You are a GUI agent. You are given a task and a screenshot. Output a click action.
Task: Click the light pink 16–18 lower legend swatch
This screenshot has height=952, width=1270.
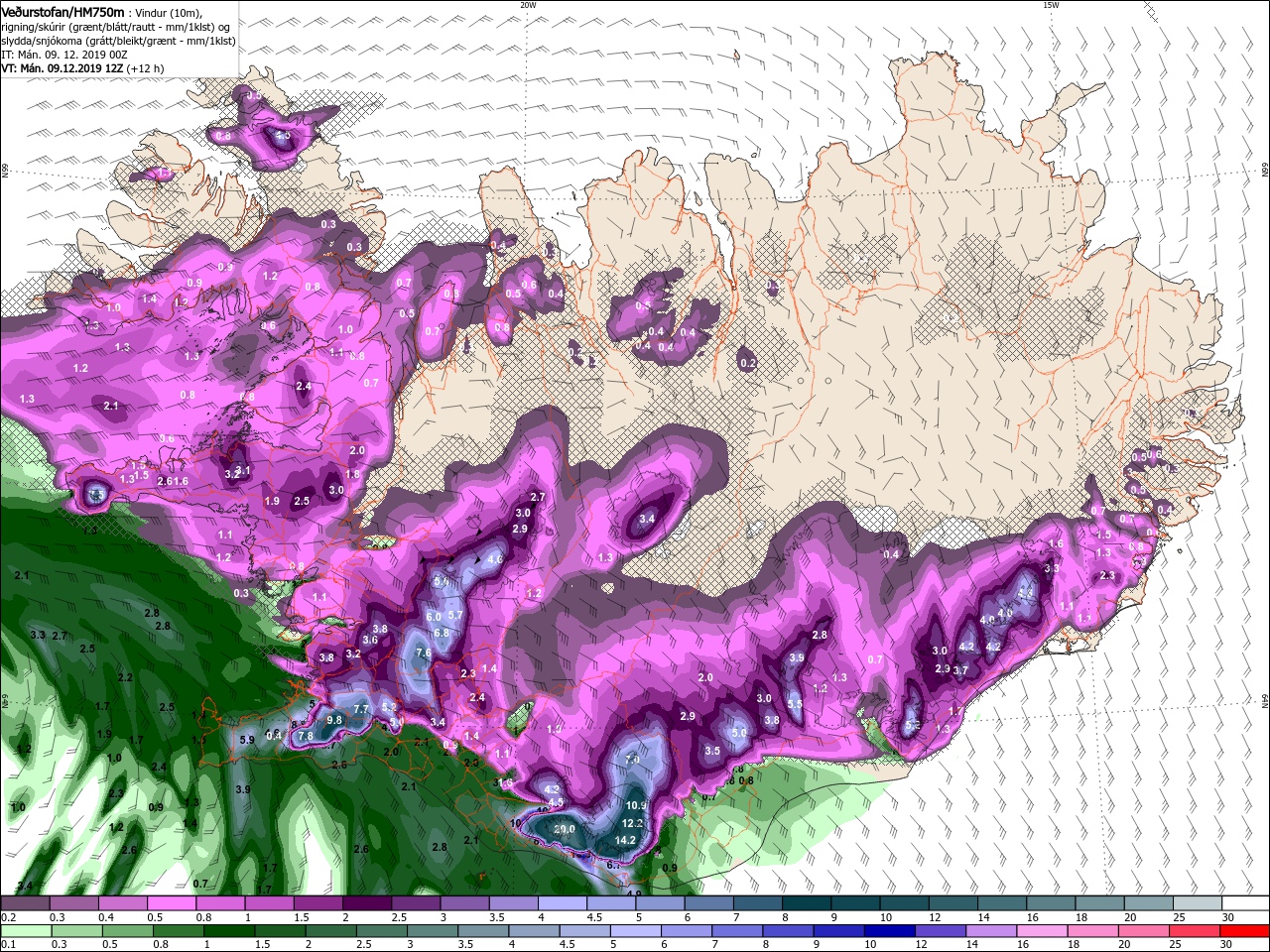1040,931
